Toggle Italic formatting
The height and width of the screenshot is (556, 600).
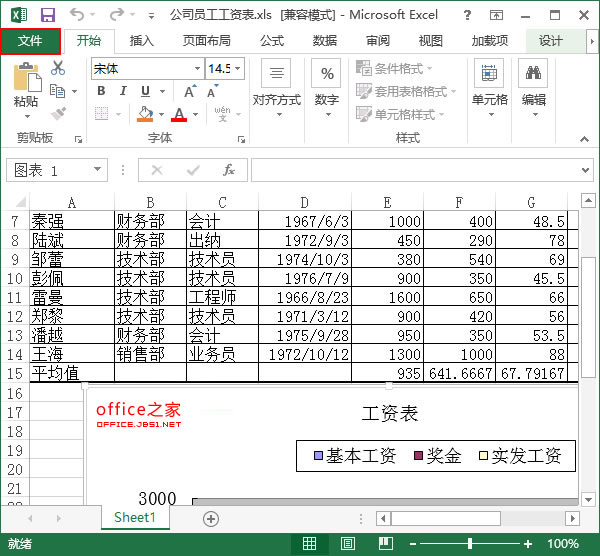coord(124,91)
